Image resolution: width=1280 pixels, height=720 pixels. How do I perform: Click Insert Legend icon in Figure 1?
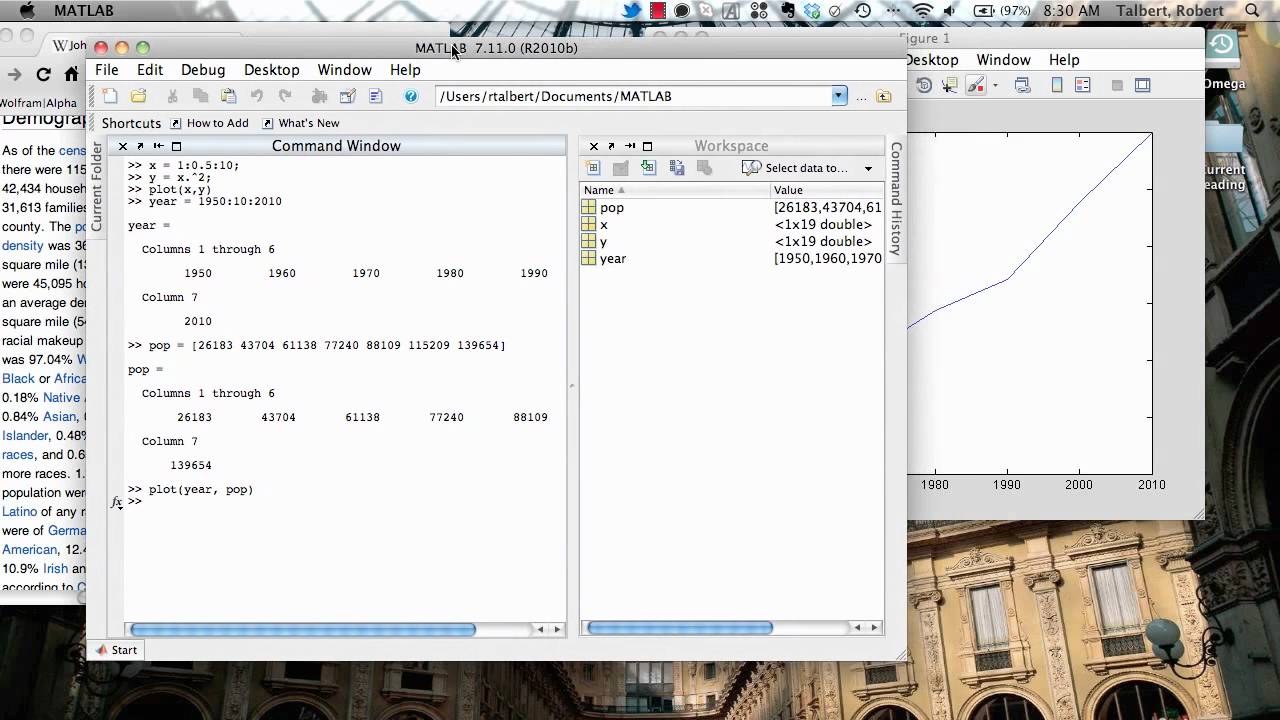click(1082, 86)
